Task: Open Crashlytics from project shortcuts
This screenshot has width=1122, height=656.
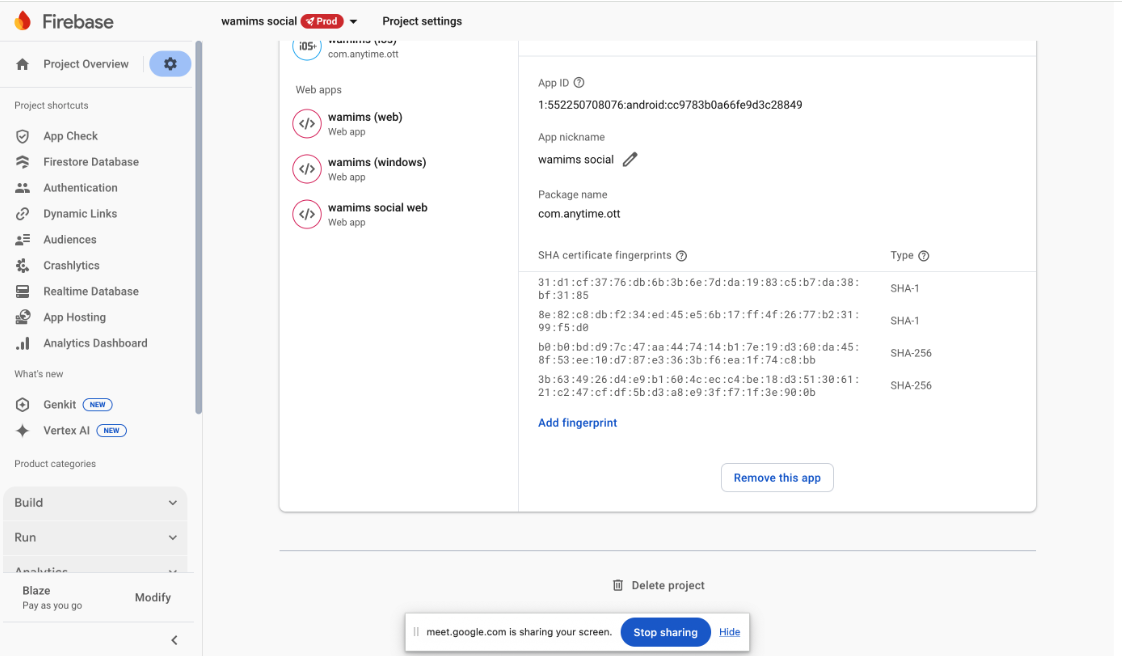Action: 71,265
